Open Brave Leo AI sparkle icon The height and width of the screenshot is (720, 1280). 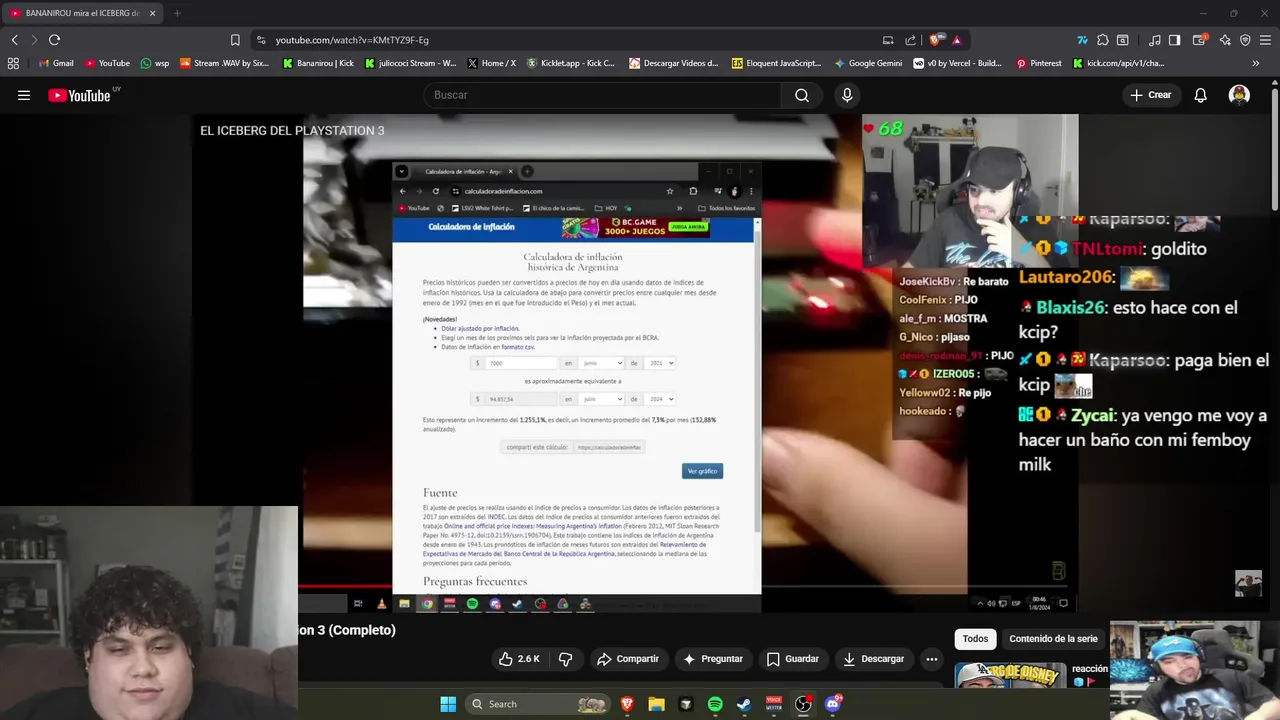point(1226,40)
